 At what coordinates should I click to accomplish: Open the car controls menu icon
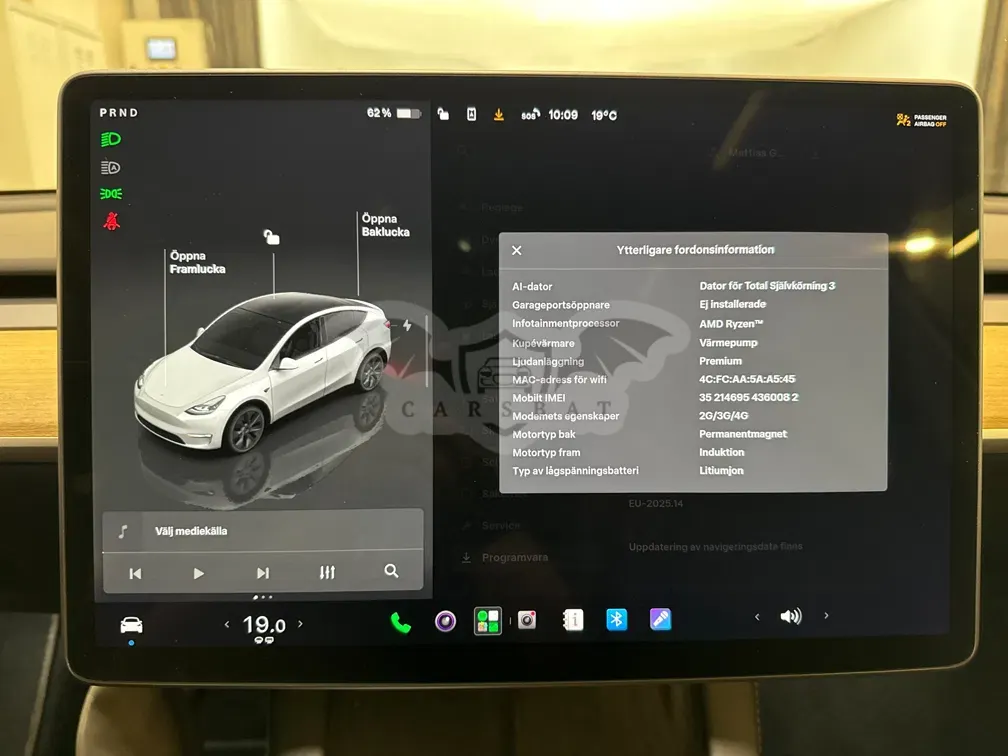coord(131,624)
